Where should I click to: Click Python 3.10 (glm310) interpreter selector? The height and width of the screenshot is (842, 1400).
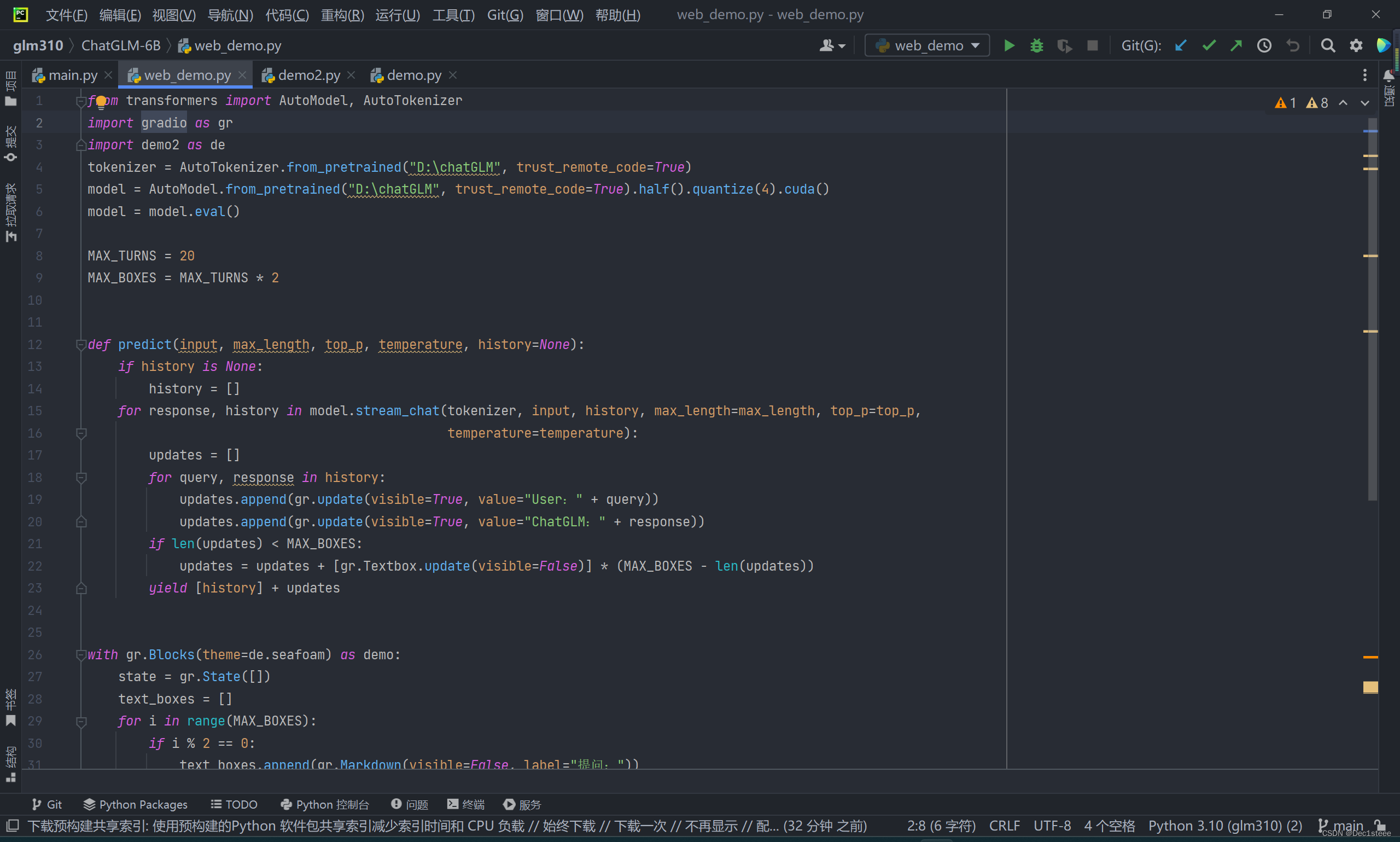1225,826
